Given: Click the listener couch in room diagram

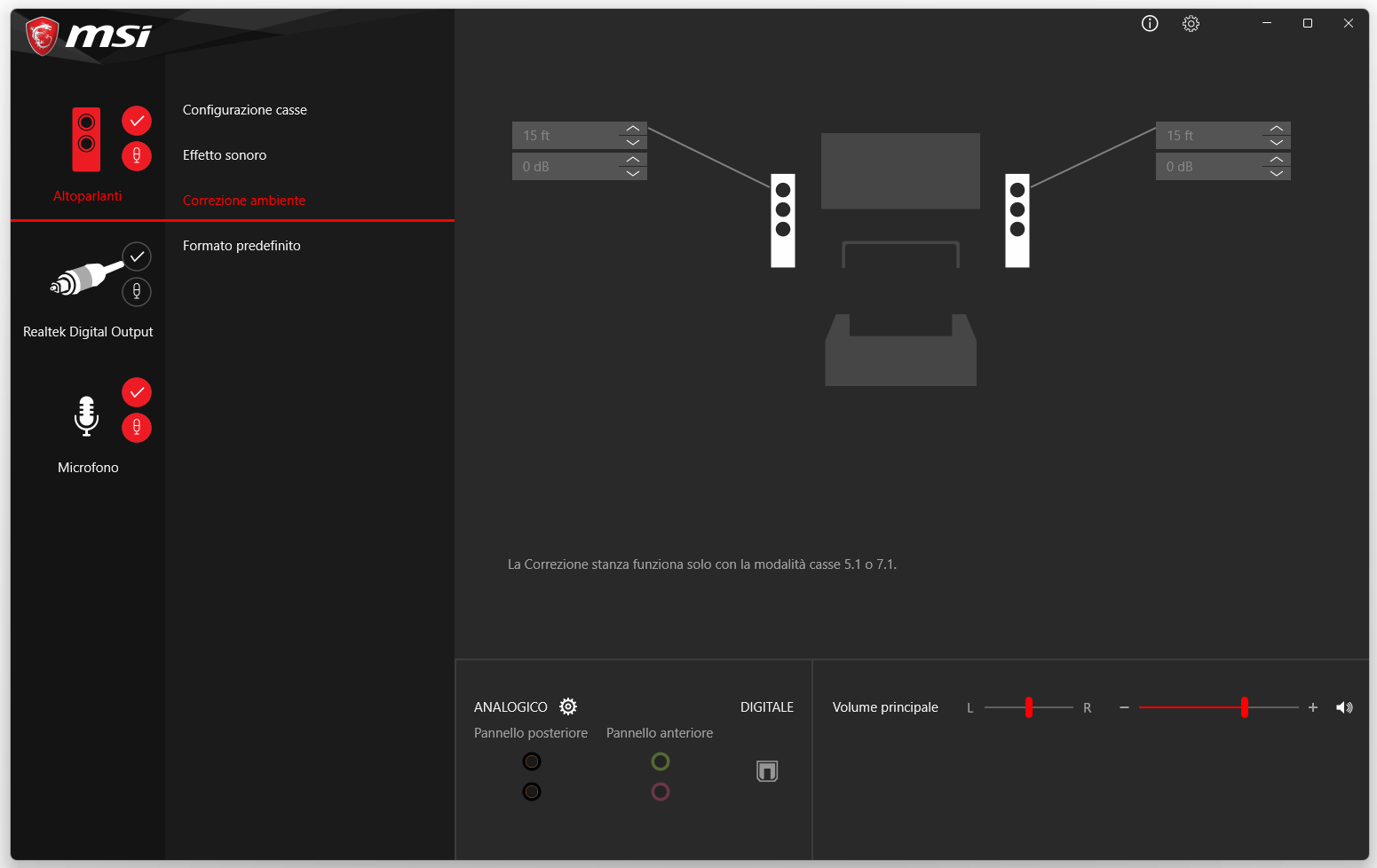Looking at the screenshot, I should coord(901,350).
